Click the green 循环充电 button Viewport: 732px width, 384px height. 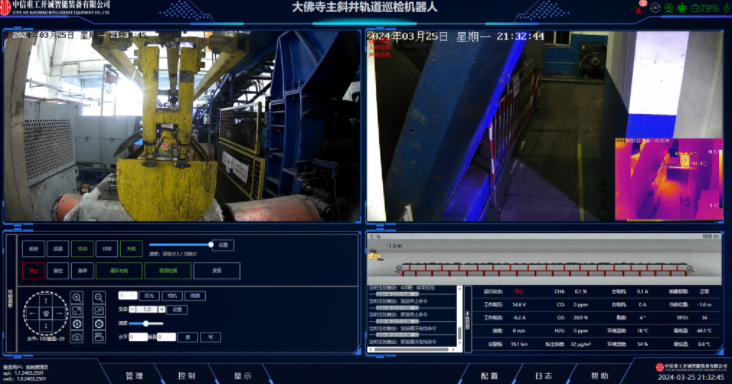[x=119, y=271]
